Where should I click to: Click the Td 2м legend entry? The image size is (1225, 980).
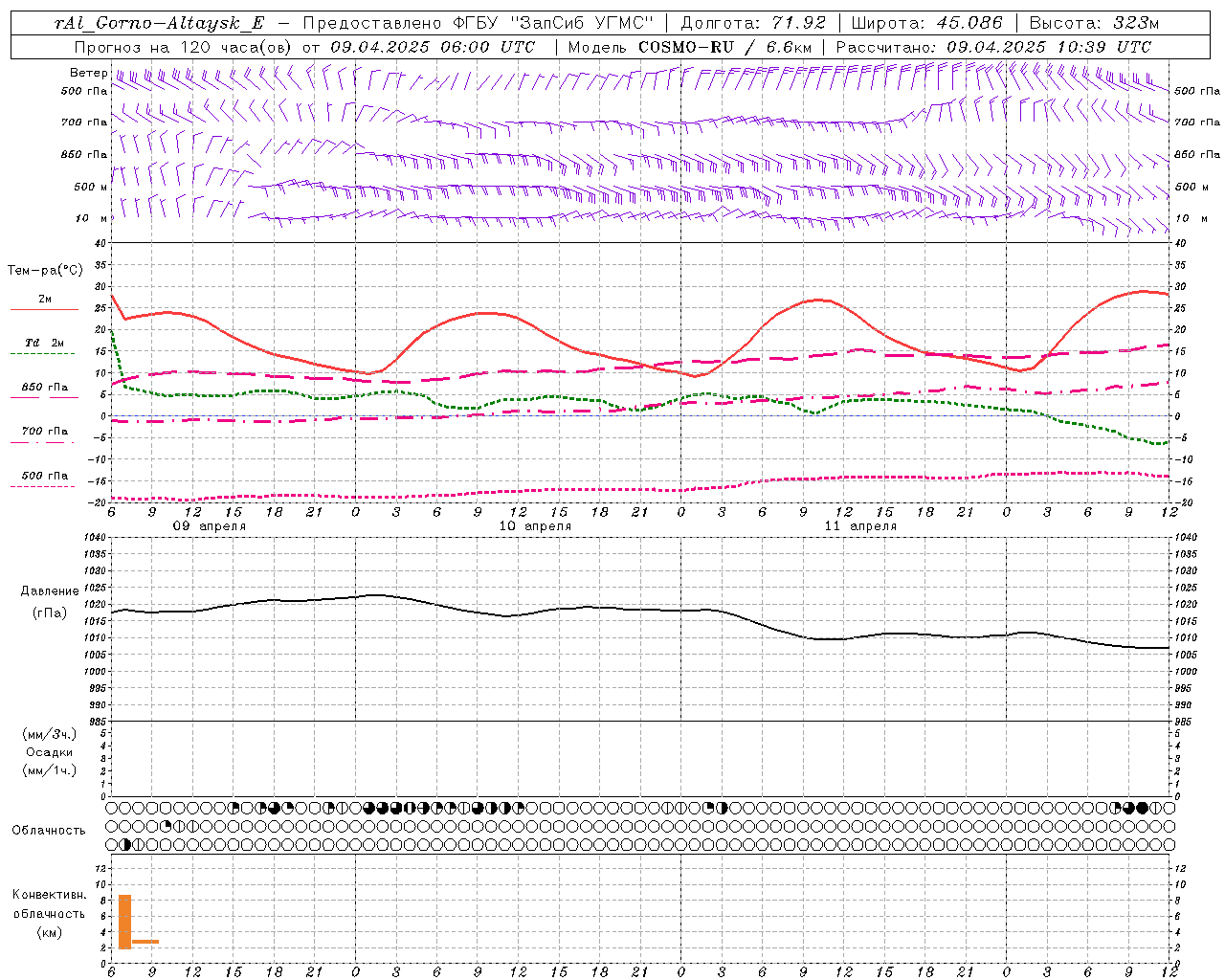point(44,343)
